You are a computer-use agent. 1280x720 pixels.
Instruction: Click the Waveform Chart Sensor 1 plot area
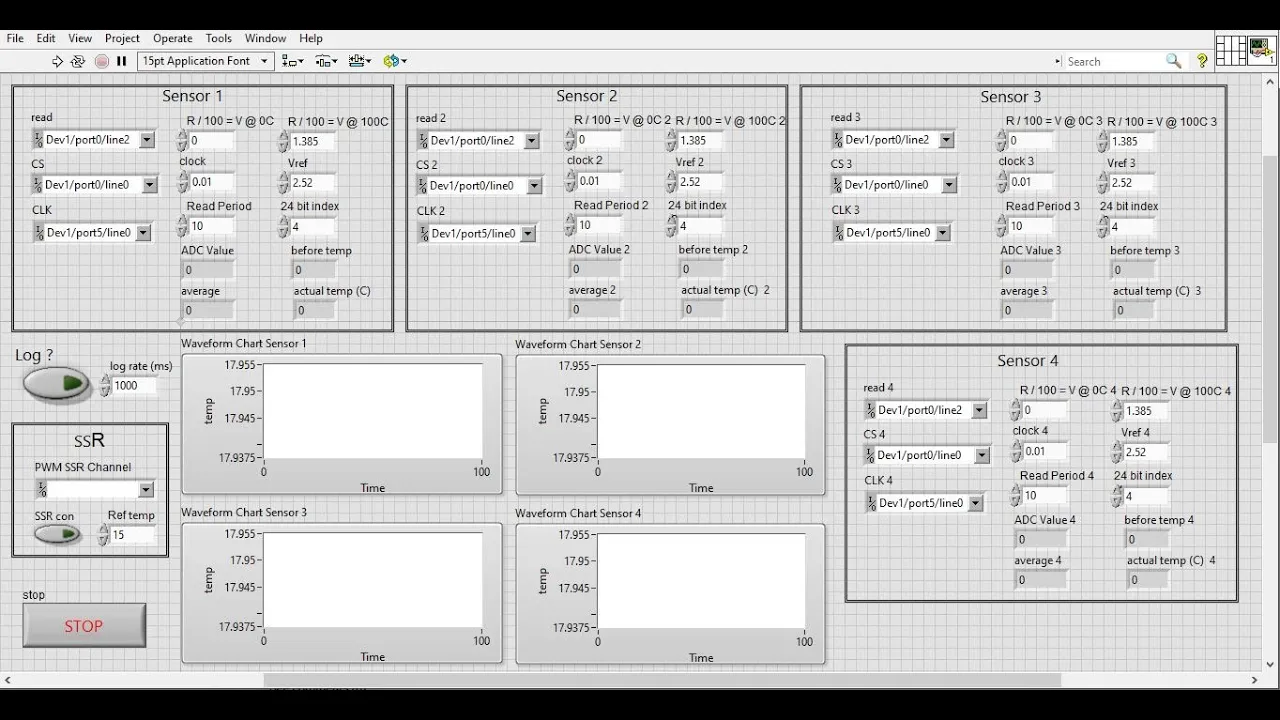pos(373,412)
